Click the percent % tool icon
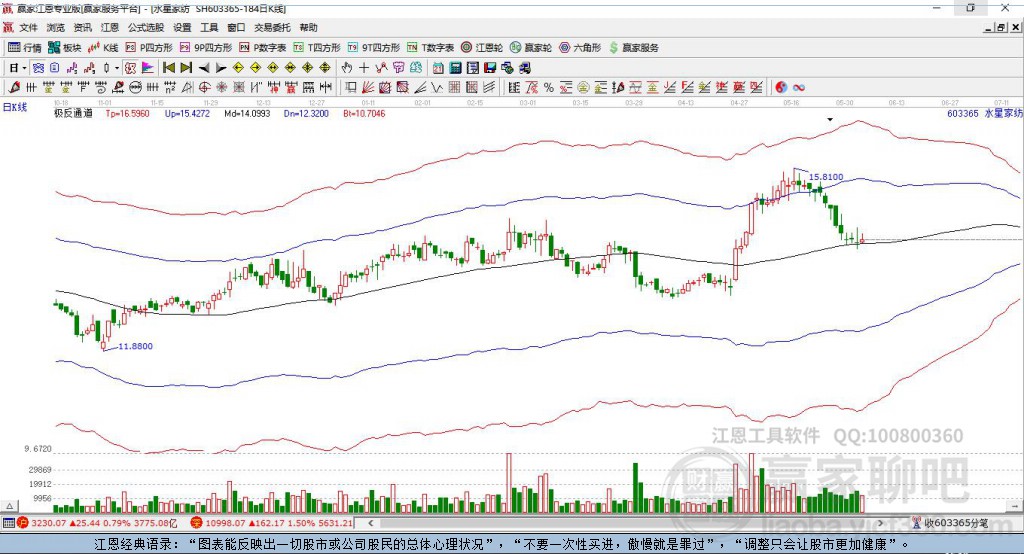The width and height of the screenshot is (1024, 554). coord(549,87)
